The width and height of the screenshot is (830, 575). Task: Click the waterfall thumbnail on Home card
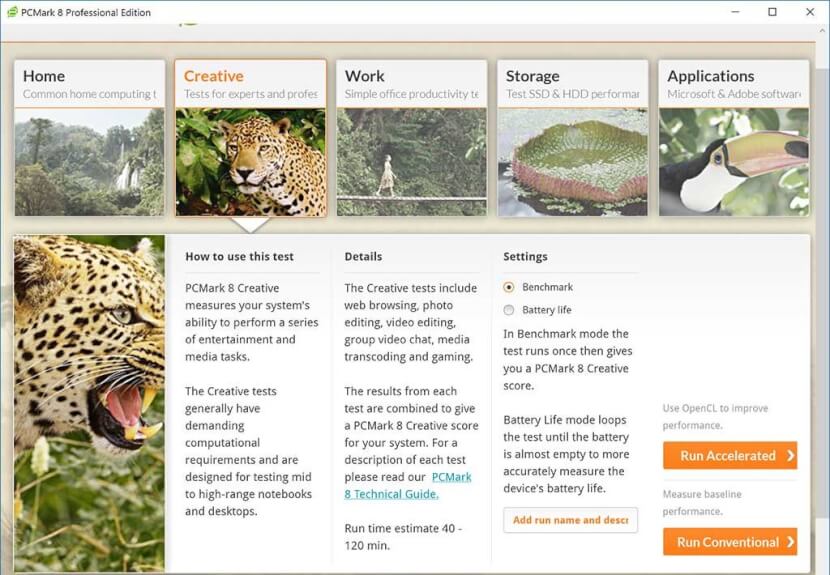click(x=90, y=162)
